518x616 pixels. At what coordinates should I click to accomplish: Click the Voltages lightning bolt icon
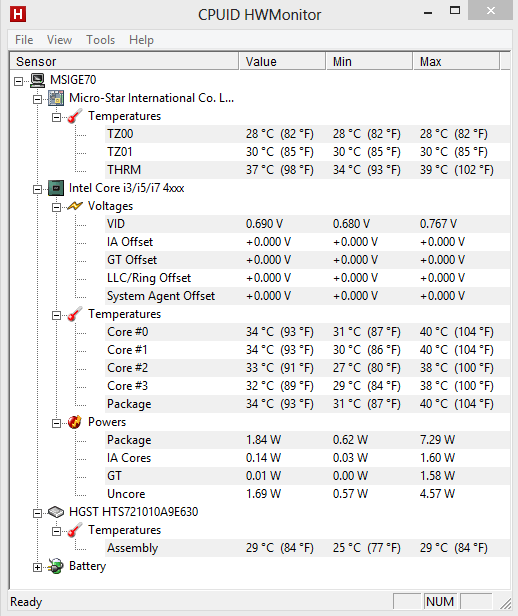click(75, 206)
